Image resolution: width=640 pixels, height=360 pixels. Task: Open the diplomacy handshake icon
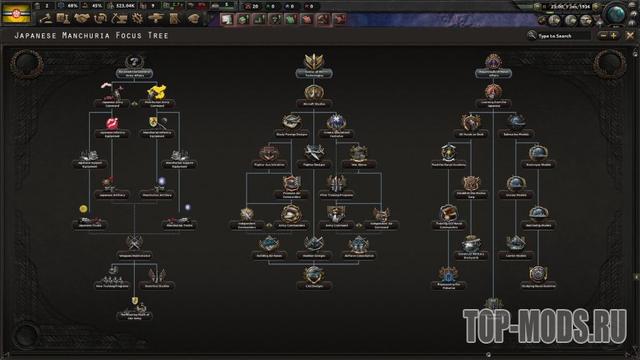tap(82, 18)
